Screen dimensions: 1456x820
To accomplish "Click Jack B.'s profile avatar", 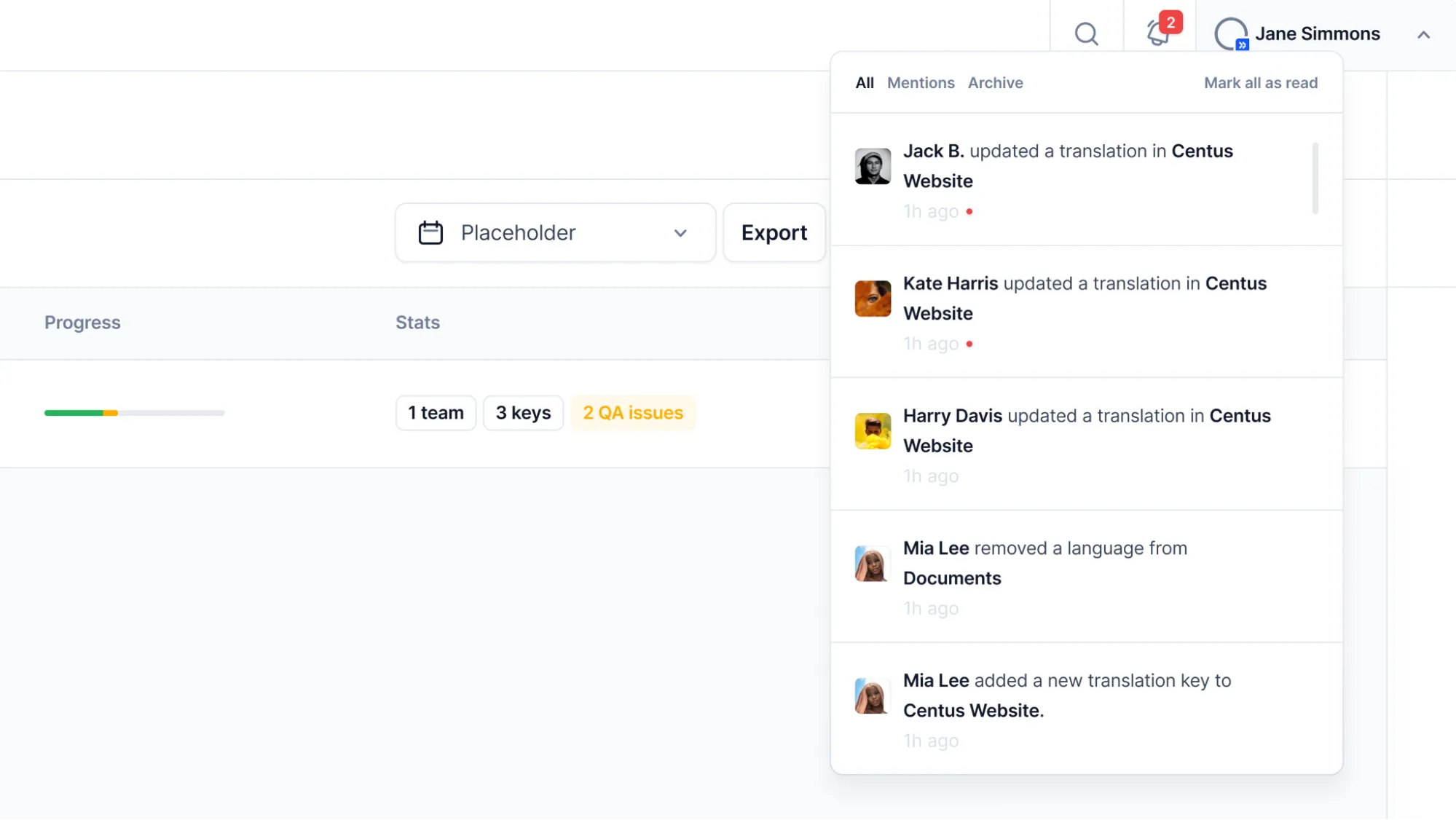I will [x=872, y=166].
